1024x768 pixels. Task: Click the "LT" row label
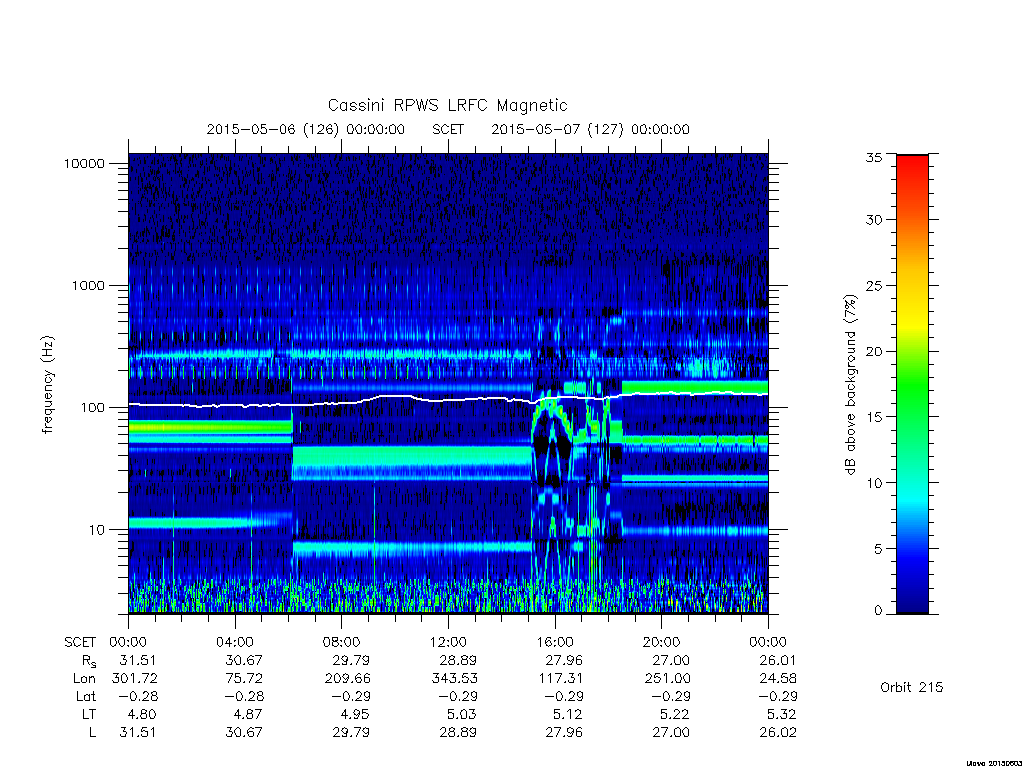pyautogui.click(x=89, y=714)
